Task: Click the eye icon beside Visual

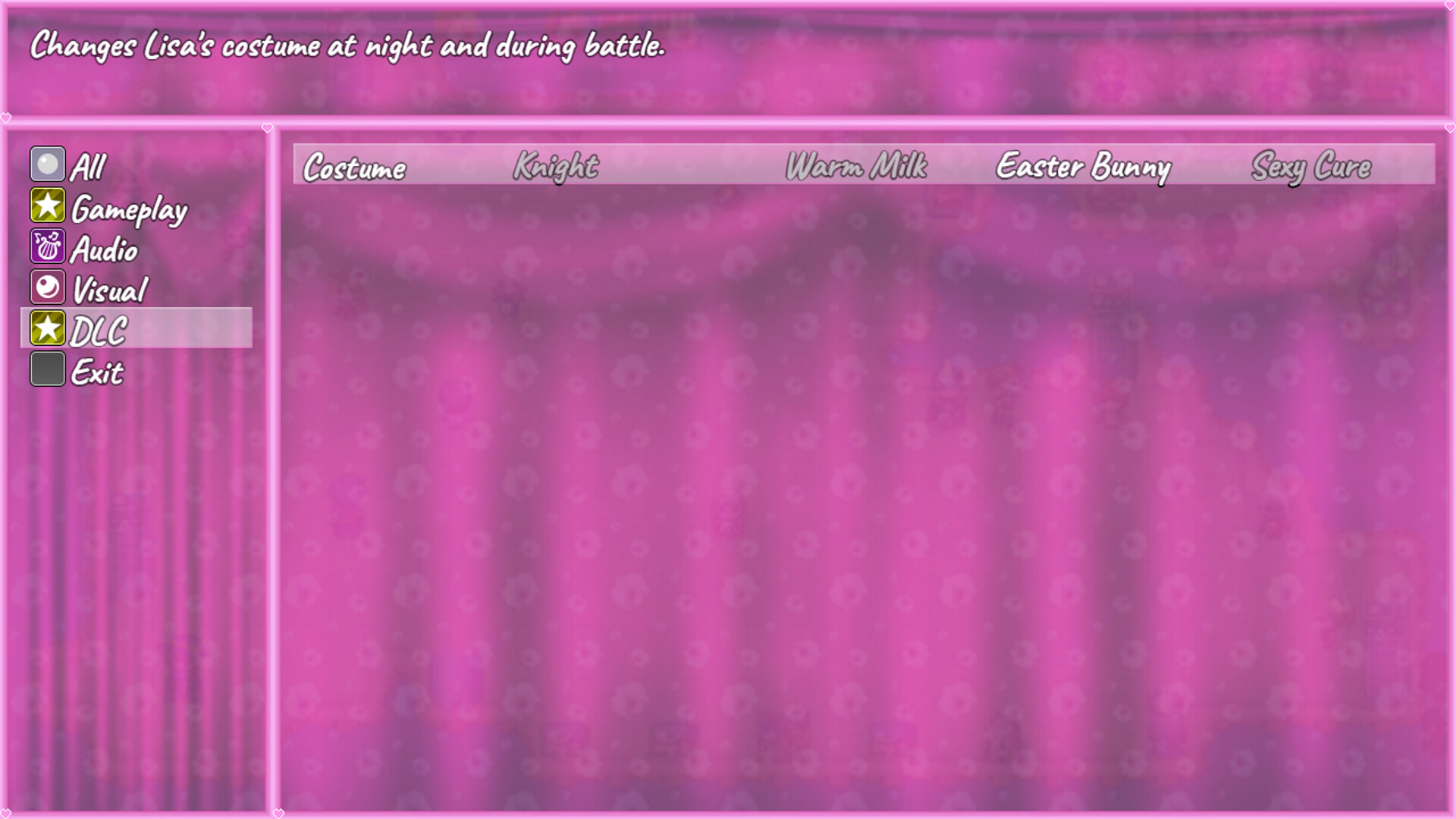Action: point(47,287)
